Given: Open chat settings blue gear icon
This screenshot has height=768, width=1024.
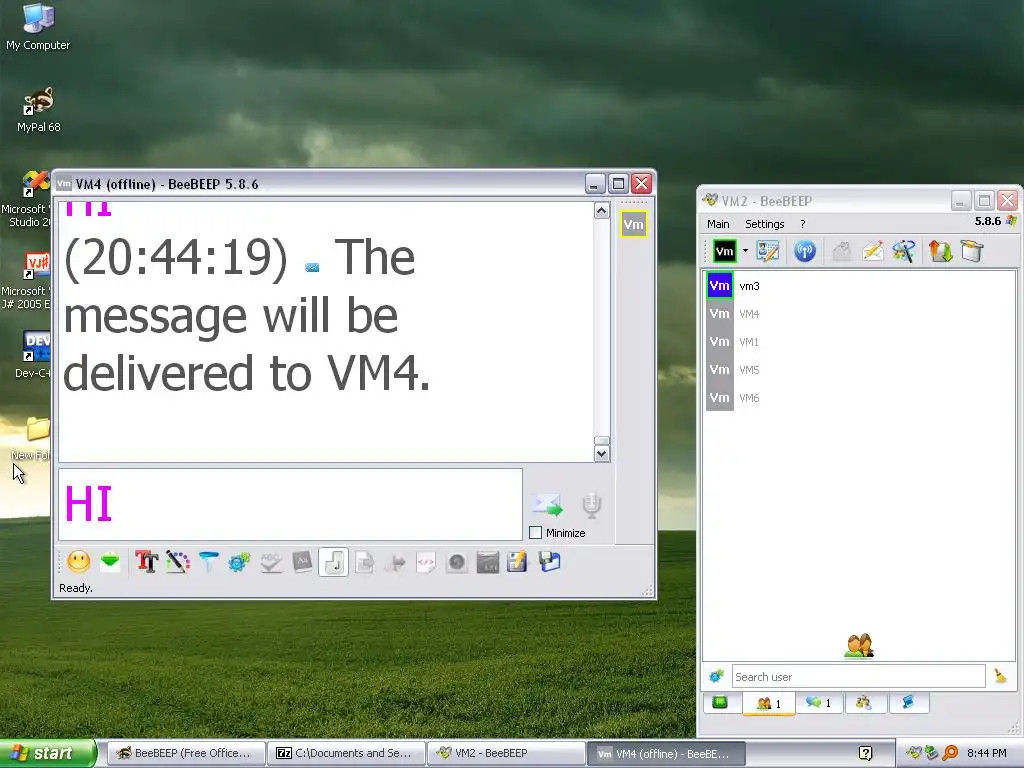Looking at the screenshot, I should pos(239,562).
